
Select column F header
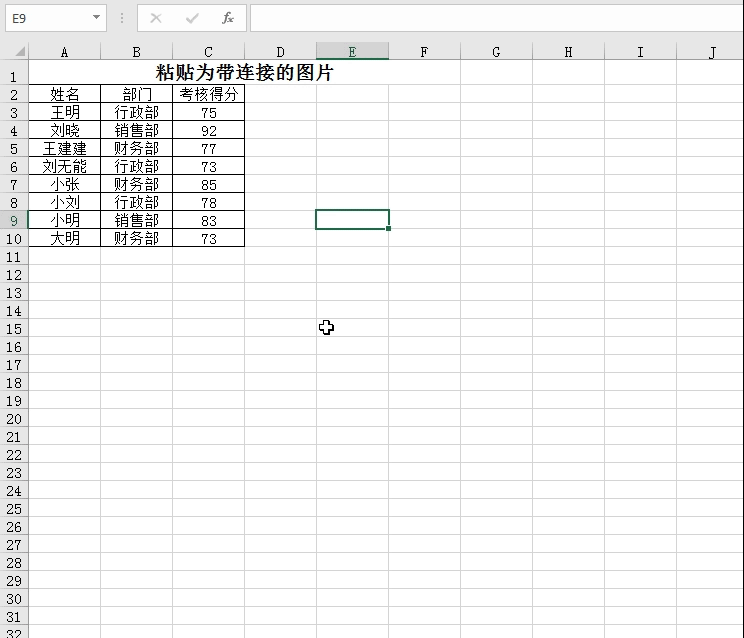(424, 52)
